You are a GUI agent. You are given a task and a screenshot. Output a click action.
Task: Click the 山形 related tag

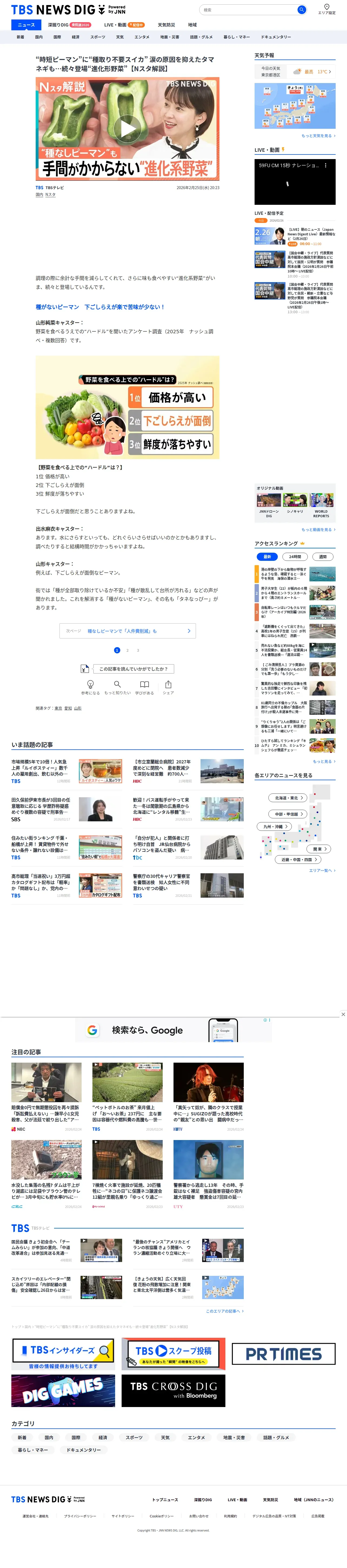coord(78,709)
